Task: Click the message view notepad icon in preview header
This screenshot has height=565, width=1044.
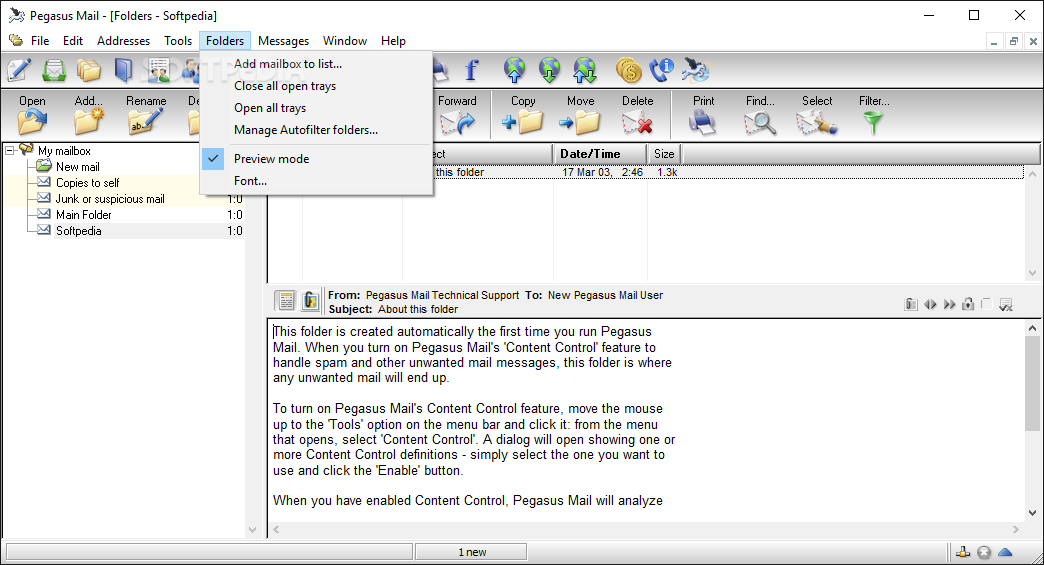Action: (286, 301)
